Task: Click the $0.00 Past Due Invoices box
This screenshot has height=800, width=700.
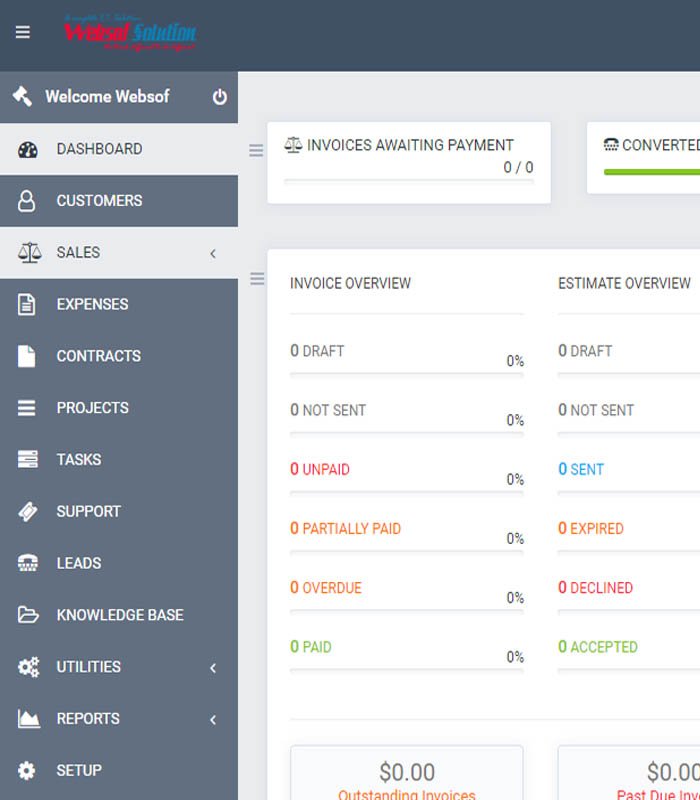Action: point(629,772)
